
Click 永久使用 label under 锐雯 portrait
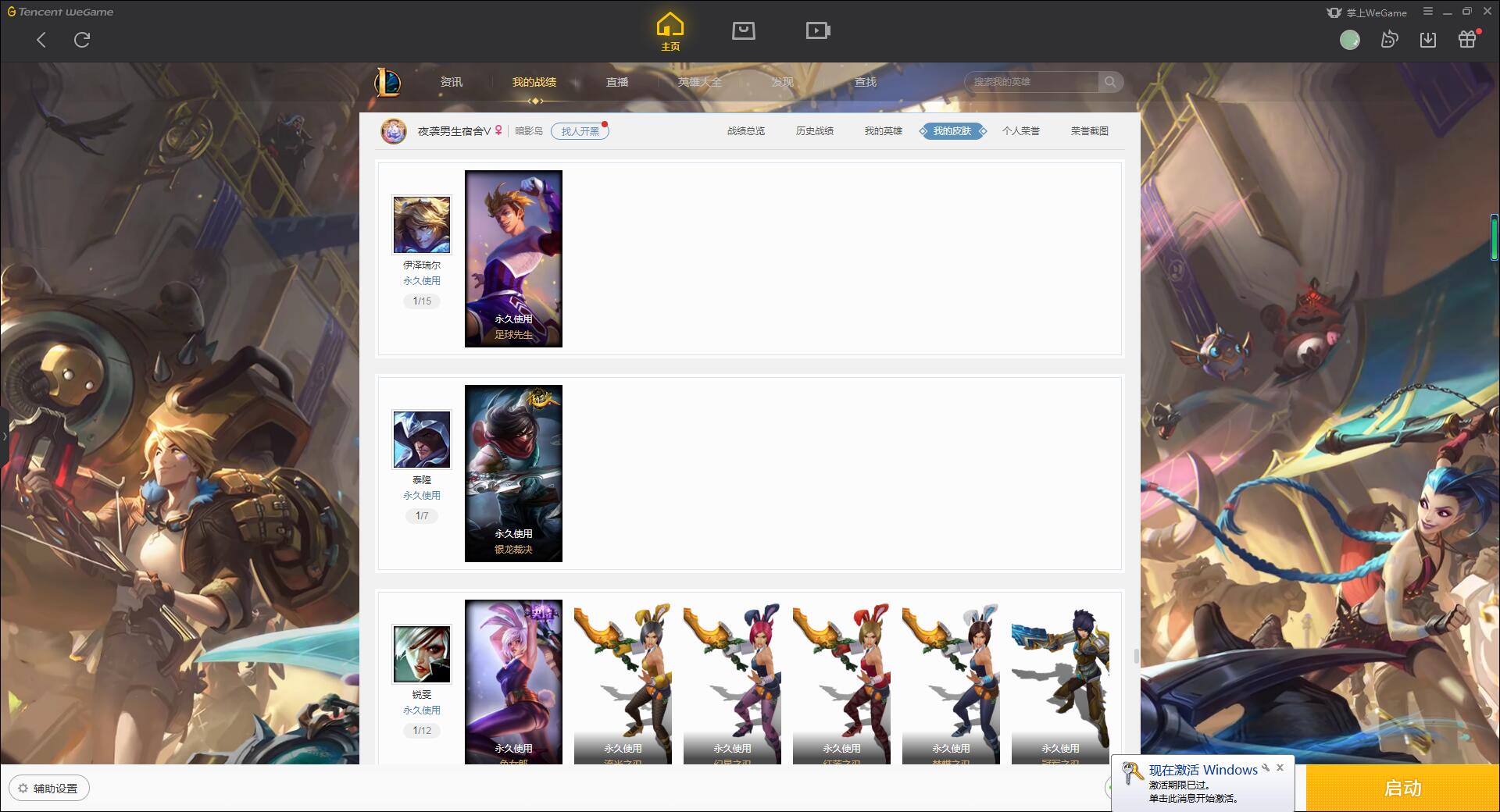(422, 710)
